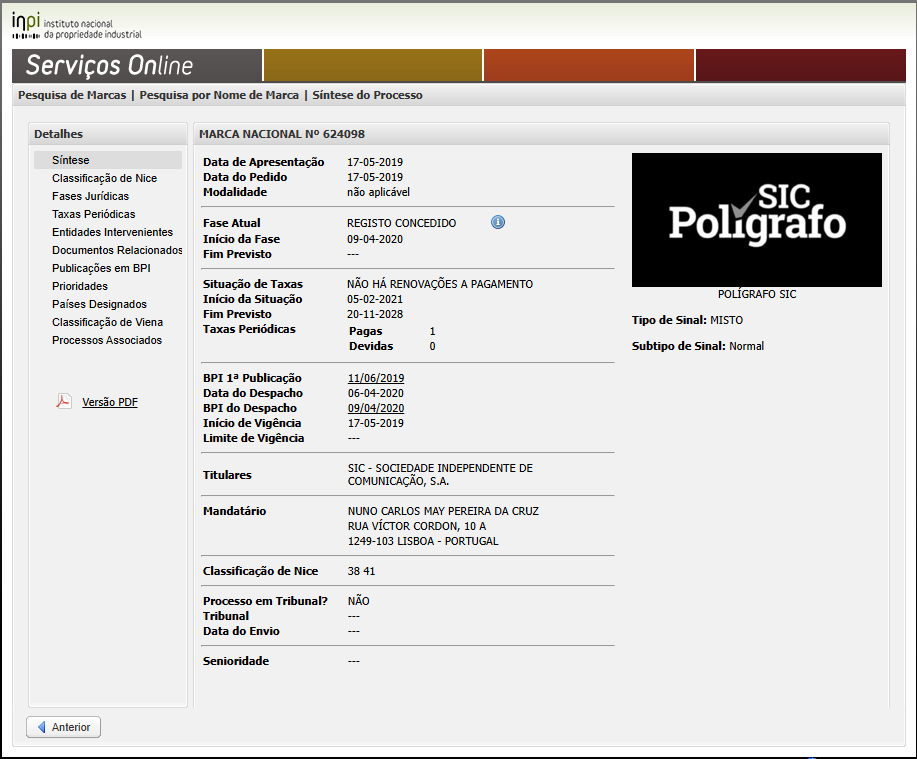917x759 pixels.
Task: Click the Anterior button's back arrow icon
Action: point(41,727)
